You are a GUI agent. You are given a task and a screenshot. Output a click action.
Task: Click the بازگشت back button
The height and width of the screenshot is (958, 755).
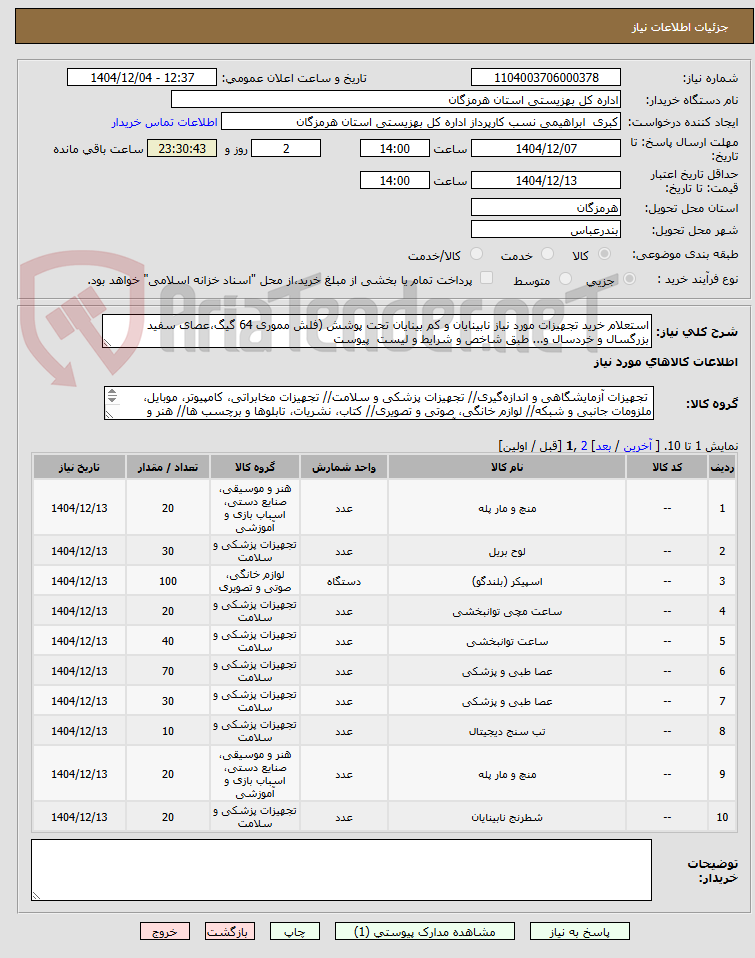point(230,932)
